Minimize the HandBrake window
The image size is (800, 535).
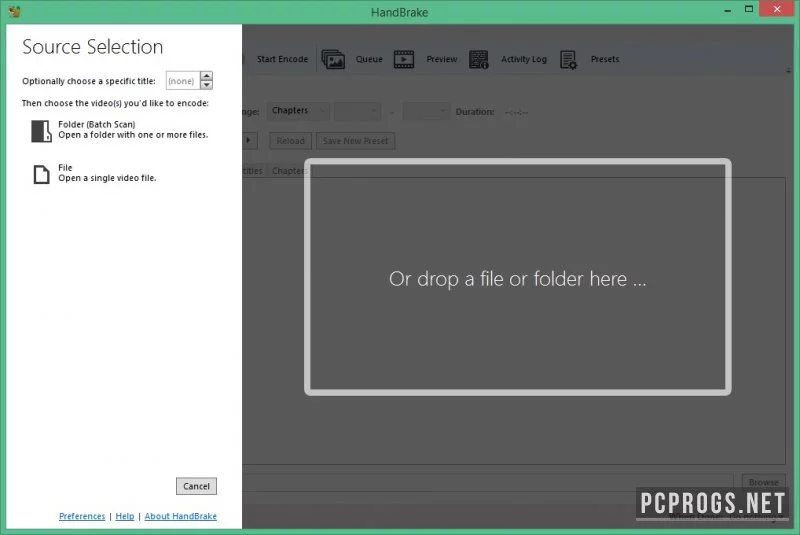728,10
